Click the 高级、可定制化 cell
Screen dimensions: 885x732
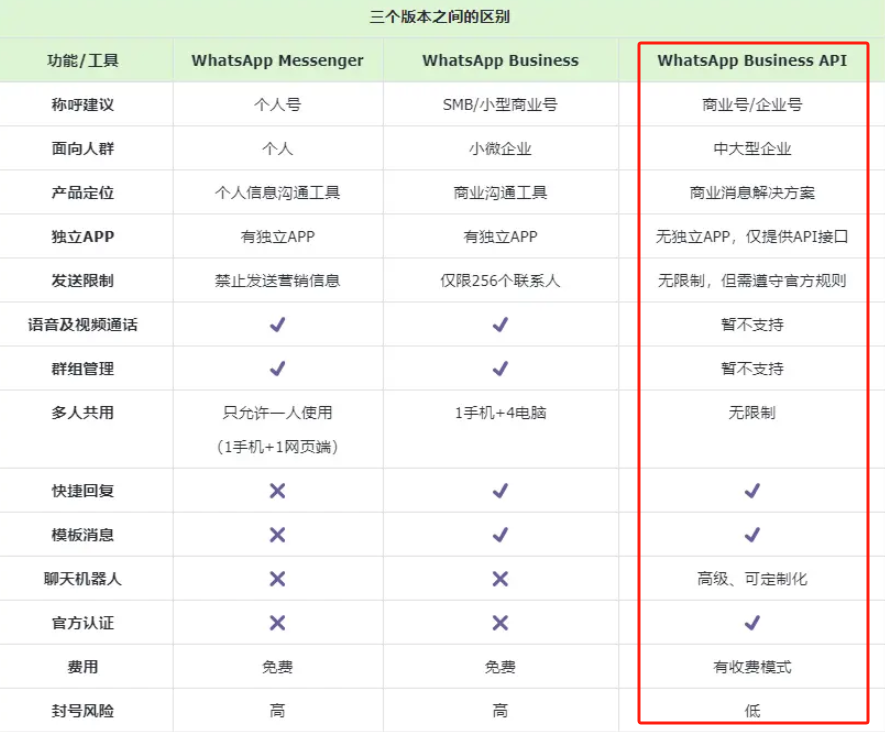tap(752, 579)
